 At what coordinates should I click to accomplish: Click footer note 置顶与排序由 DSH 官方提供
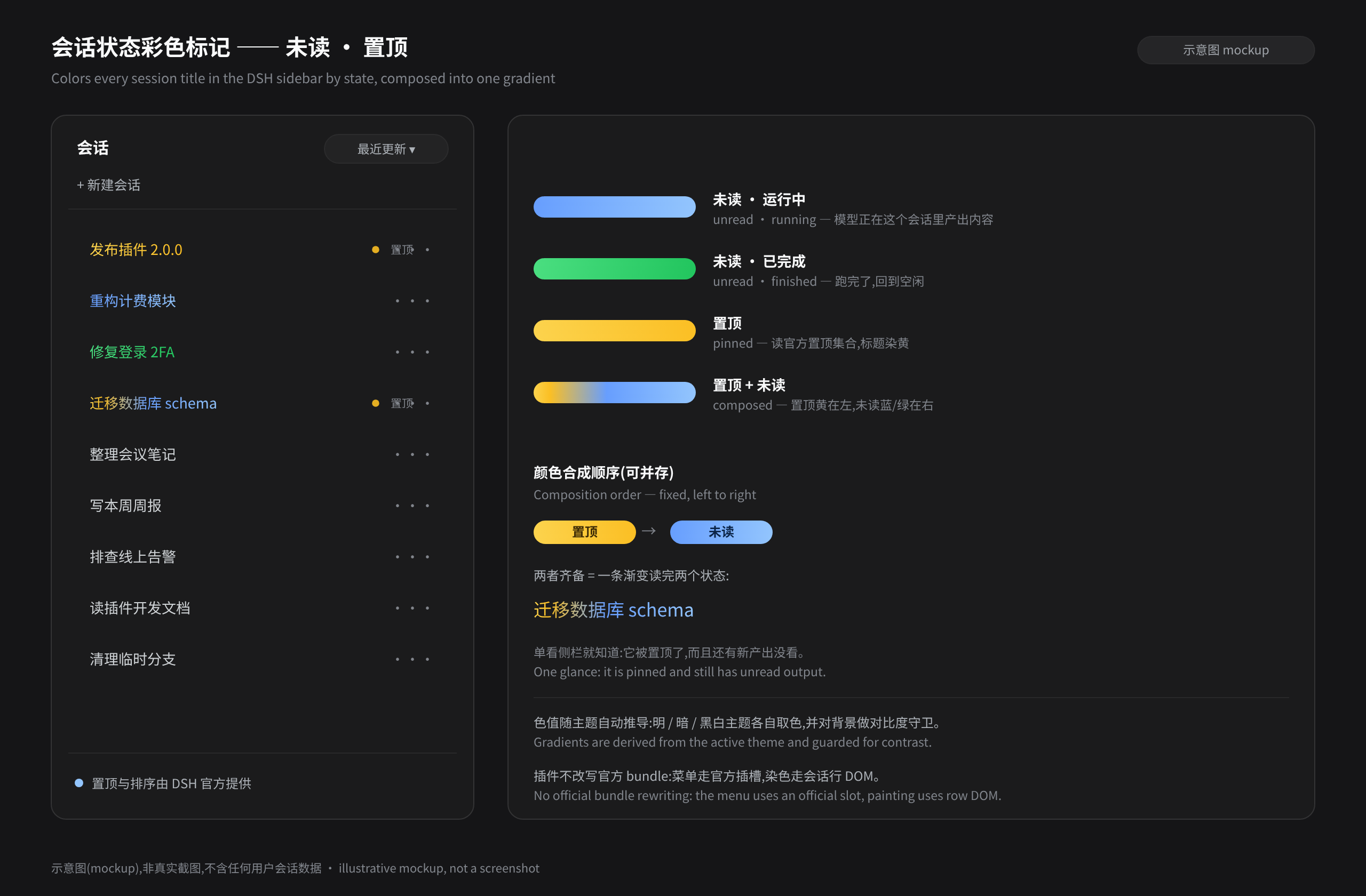[172, 783]
